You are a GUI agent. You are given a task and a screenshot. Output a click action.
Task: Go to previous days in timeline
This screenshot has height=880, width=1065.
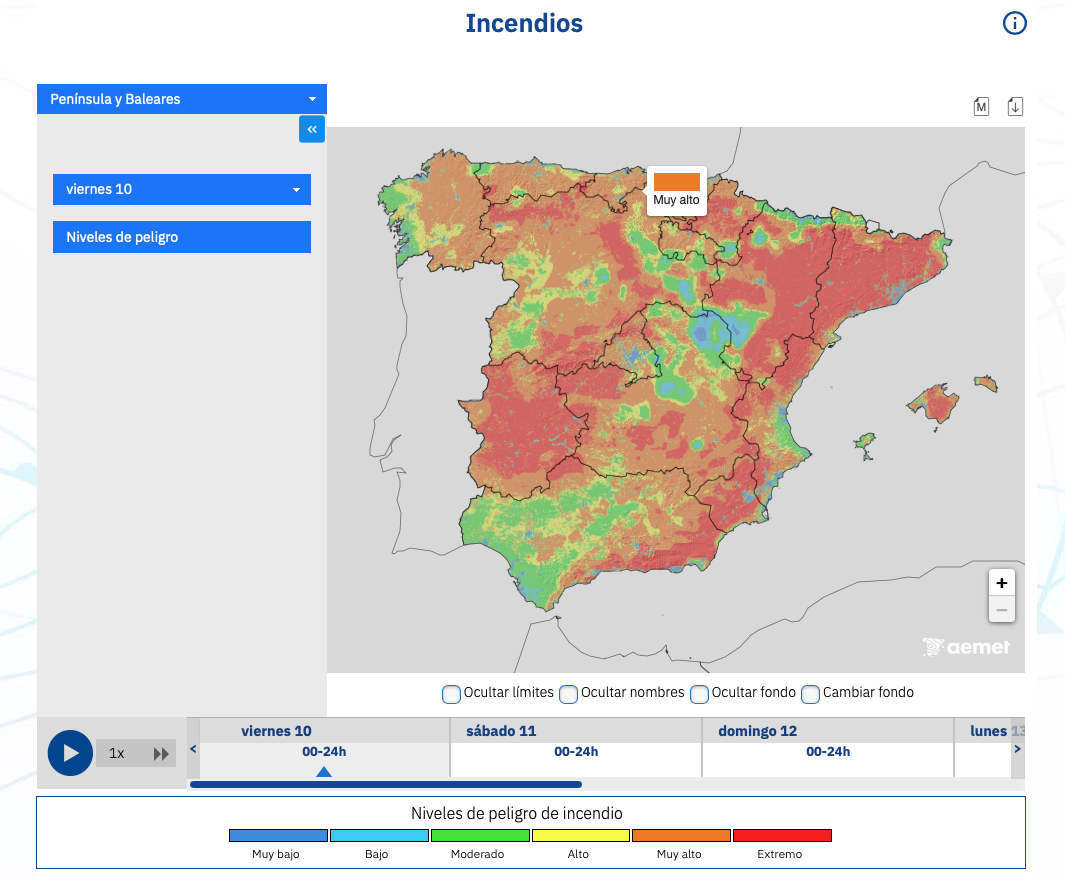pos(193,749)
